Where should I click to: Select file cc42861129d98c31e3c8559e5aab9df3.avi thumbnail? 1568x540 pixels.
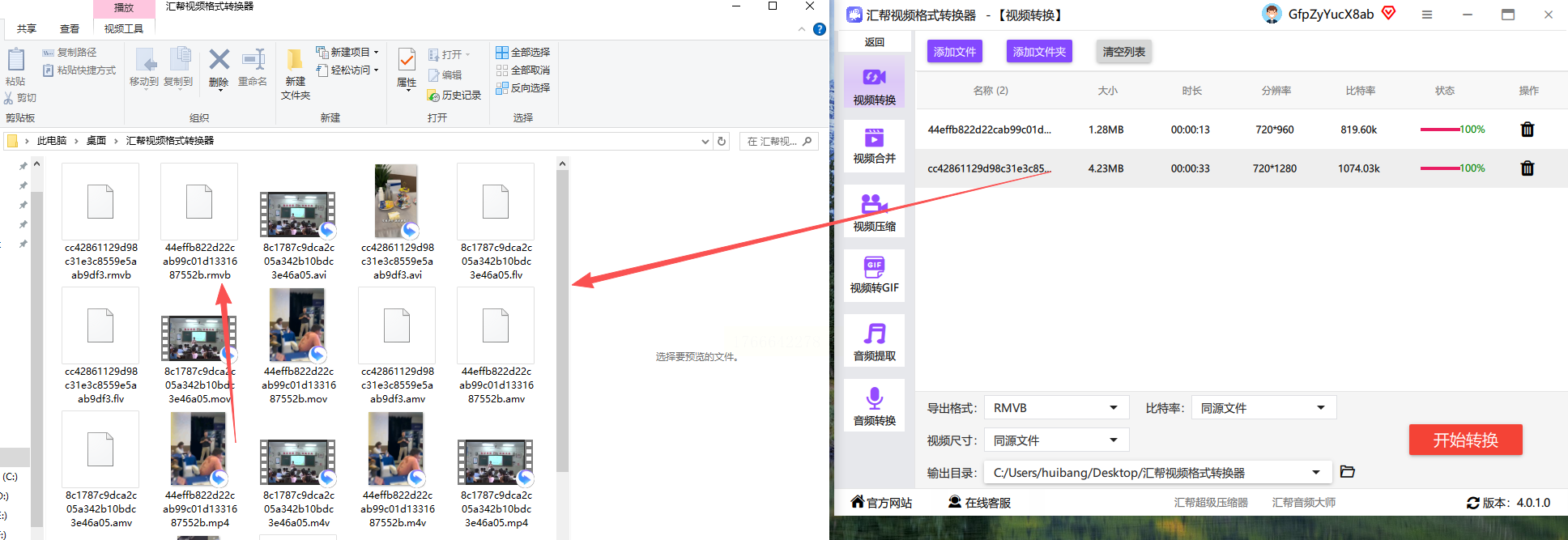(x=397, y=202)
